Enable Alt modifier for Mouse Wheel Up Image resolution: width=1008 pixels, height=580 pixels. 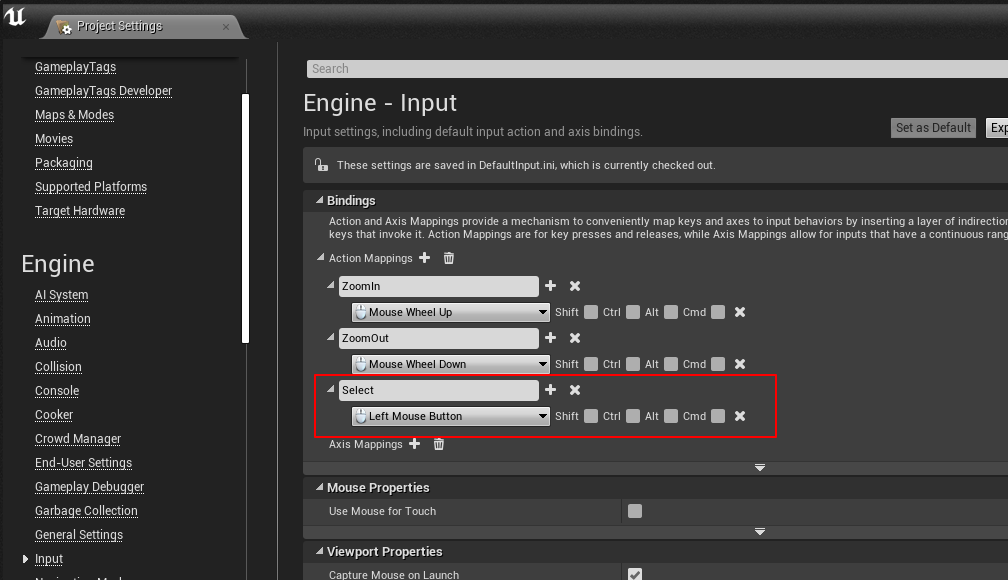[x=670, y=312]
